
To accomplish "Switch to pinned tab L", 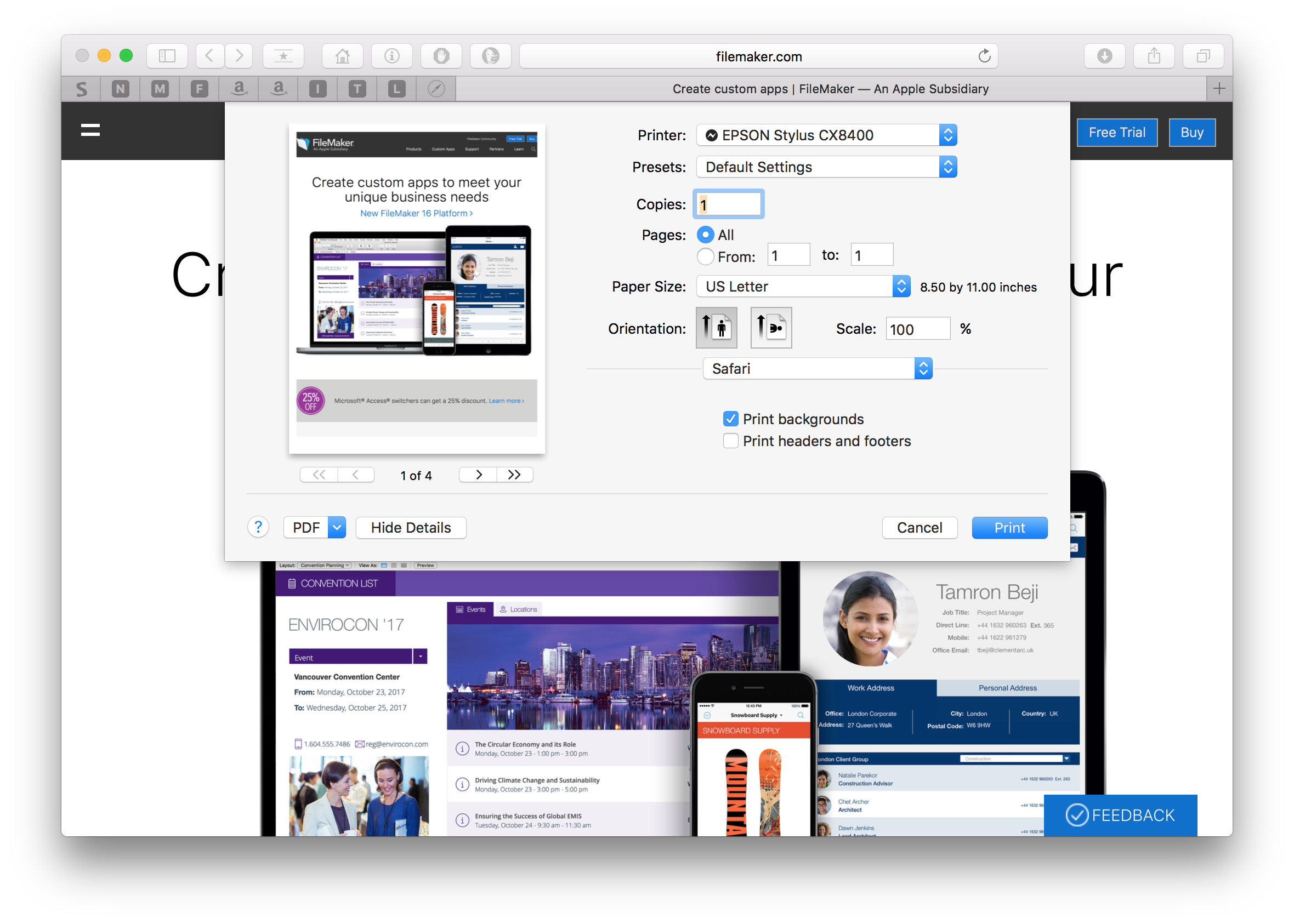I will click(397, 89).
